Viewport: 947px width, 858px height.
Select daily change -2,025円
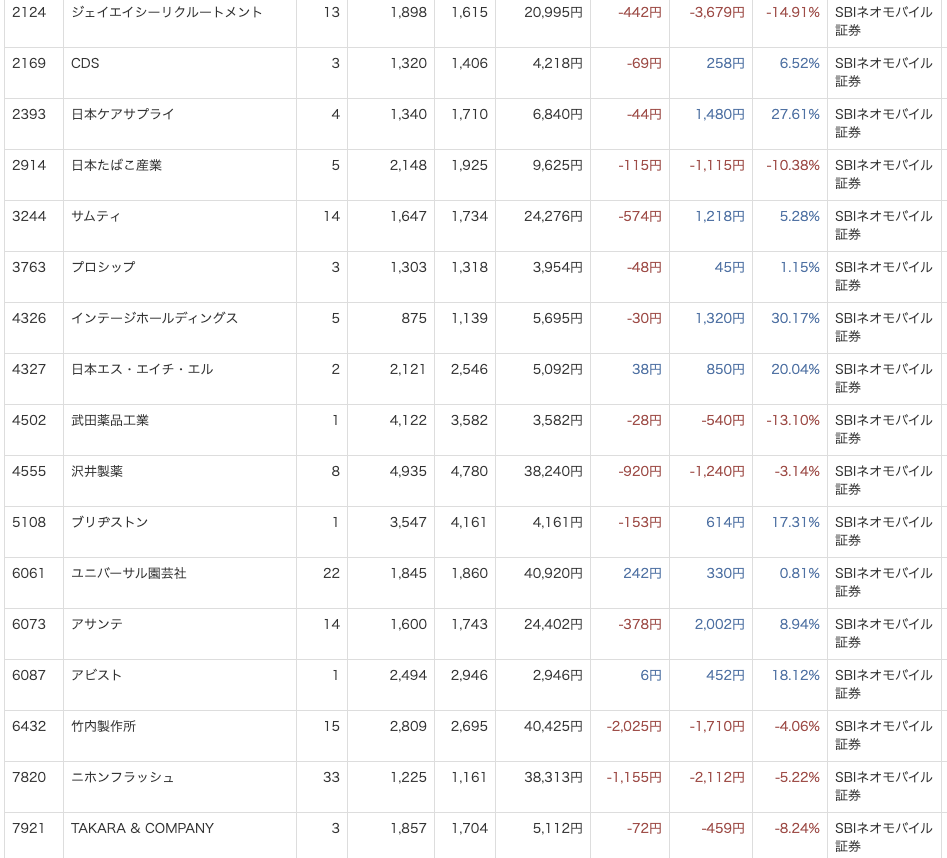[634, 726]
